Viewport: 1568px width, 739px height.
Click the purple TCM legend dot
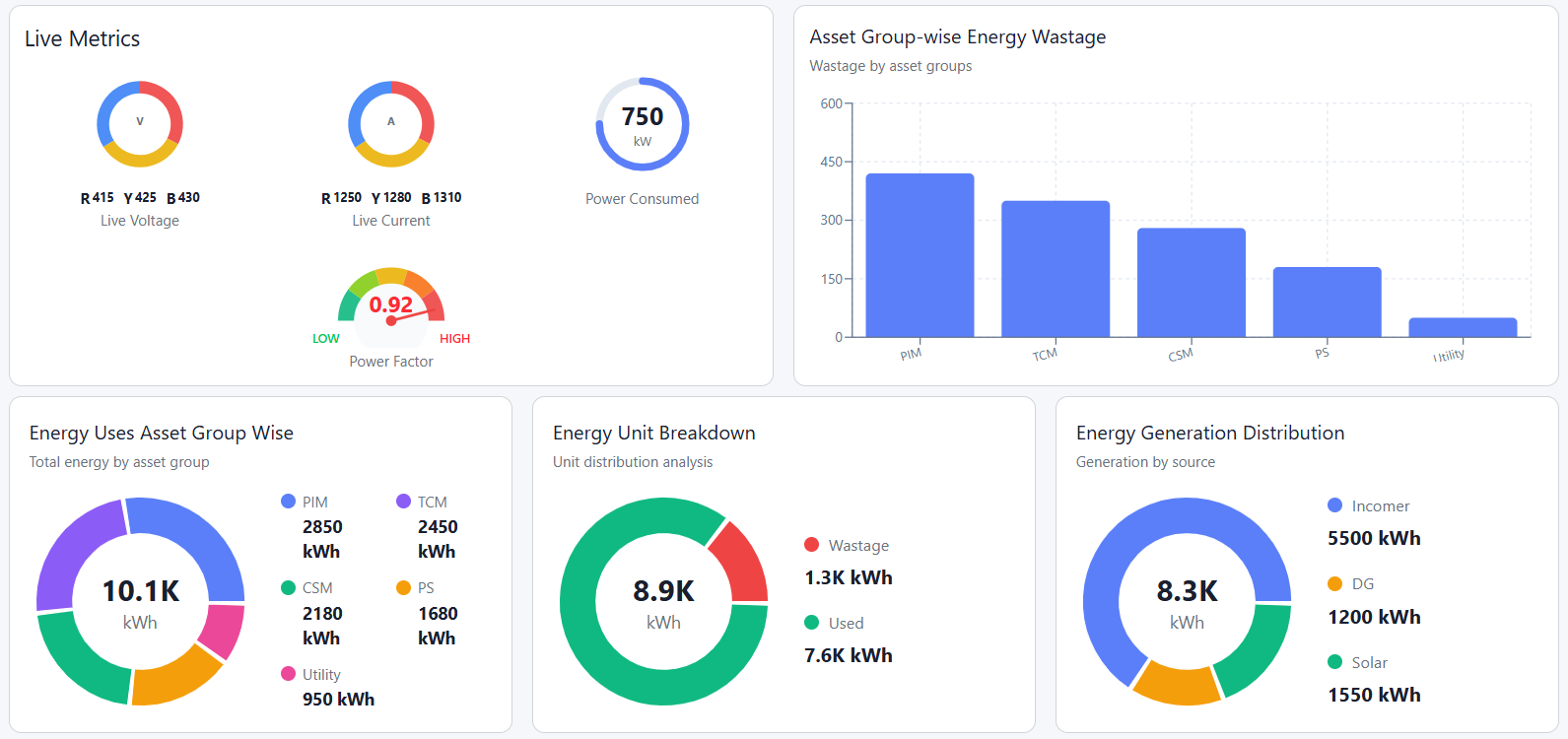(x=403, y=502)
